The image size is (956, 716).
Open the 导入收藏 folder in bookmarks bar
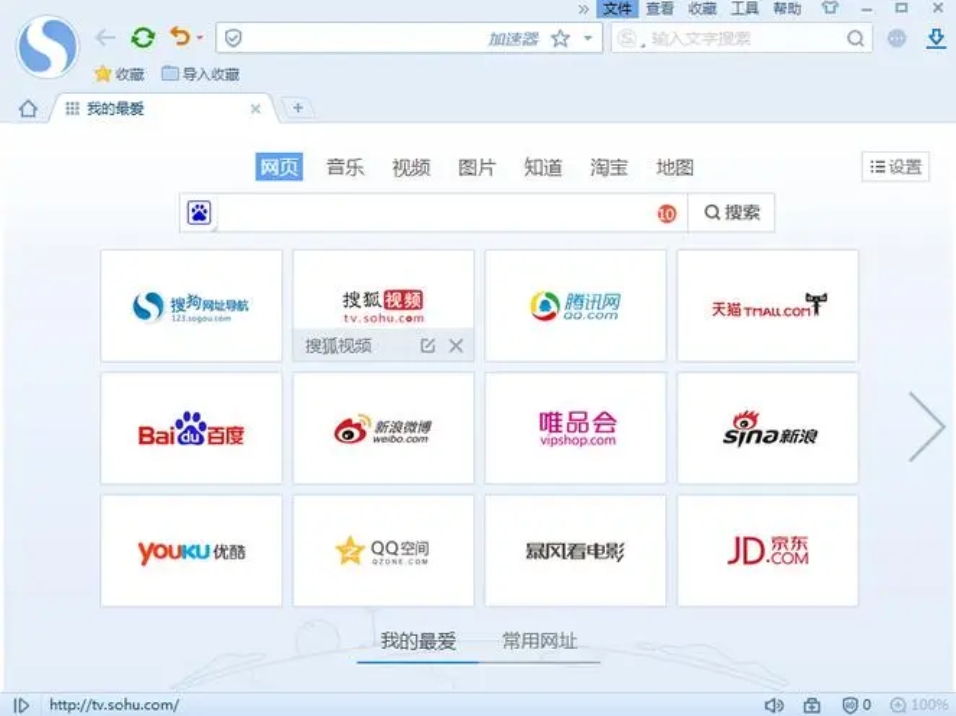point(201,74)
